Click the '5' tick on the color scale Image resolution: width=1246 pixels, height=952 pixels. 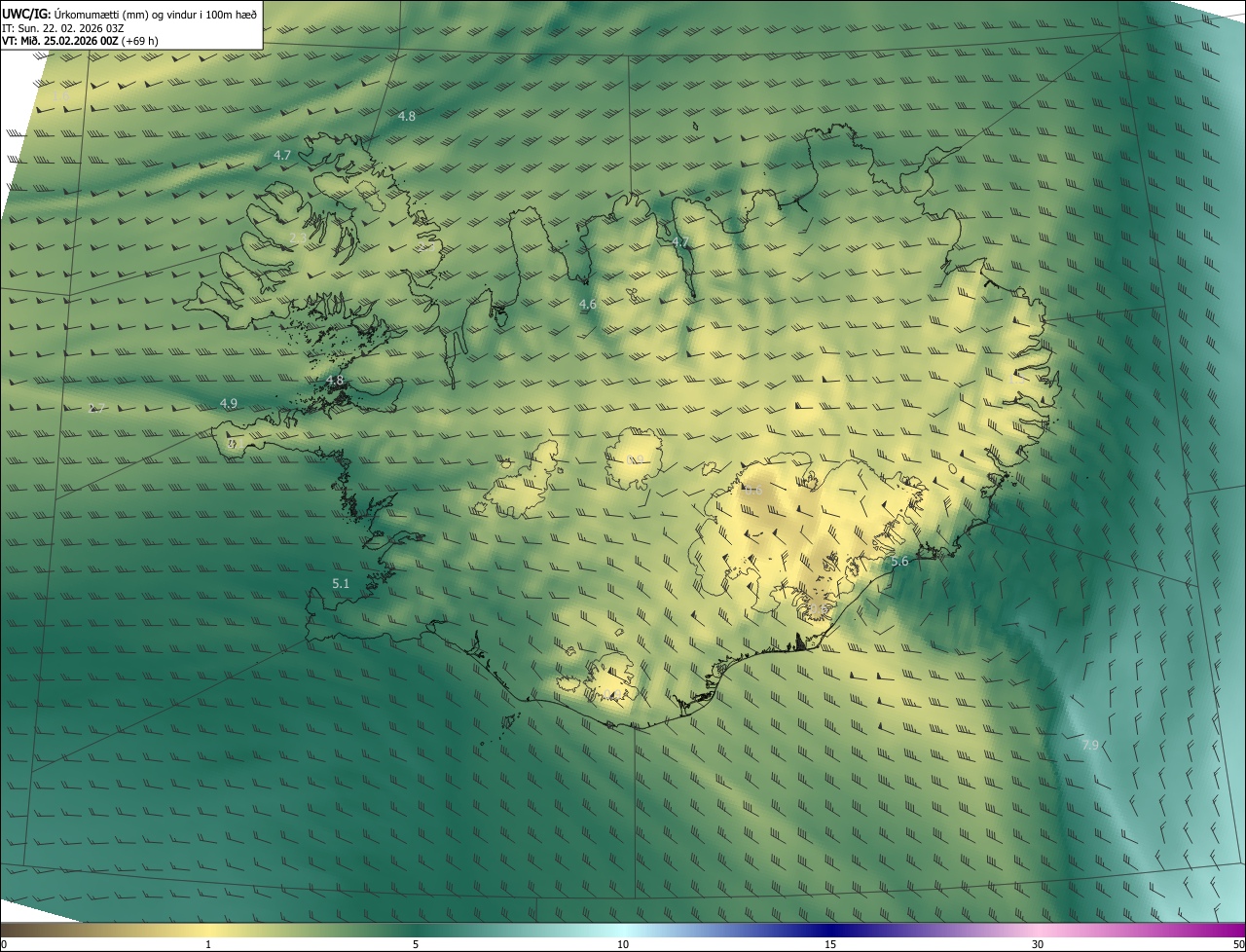pyautogui.click(x=416, y=944)
